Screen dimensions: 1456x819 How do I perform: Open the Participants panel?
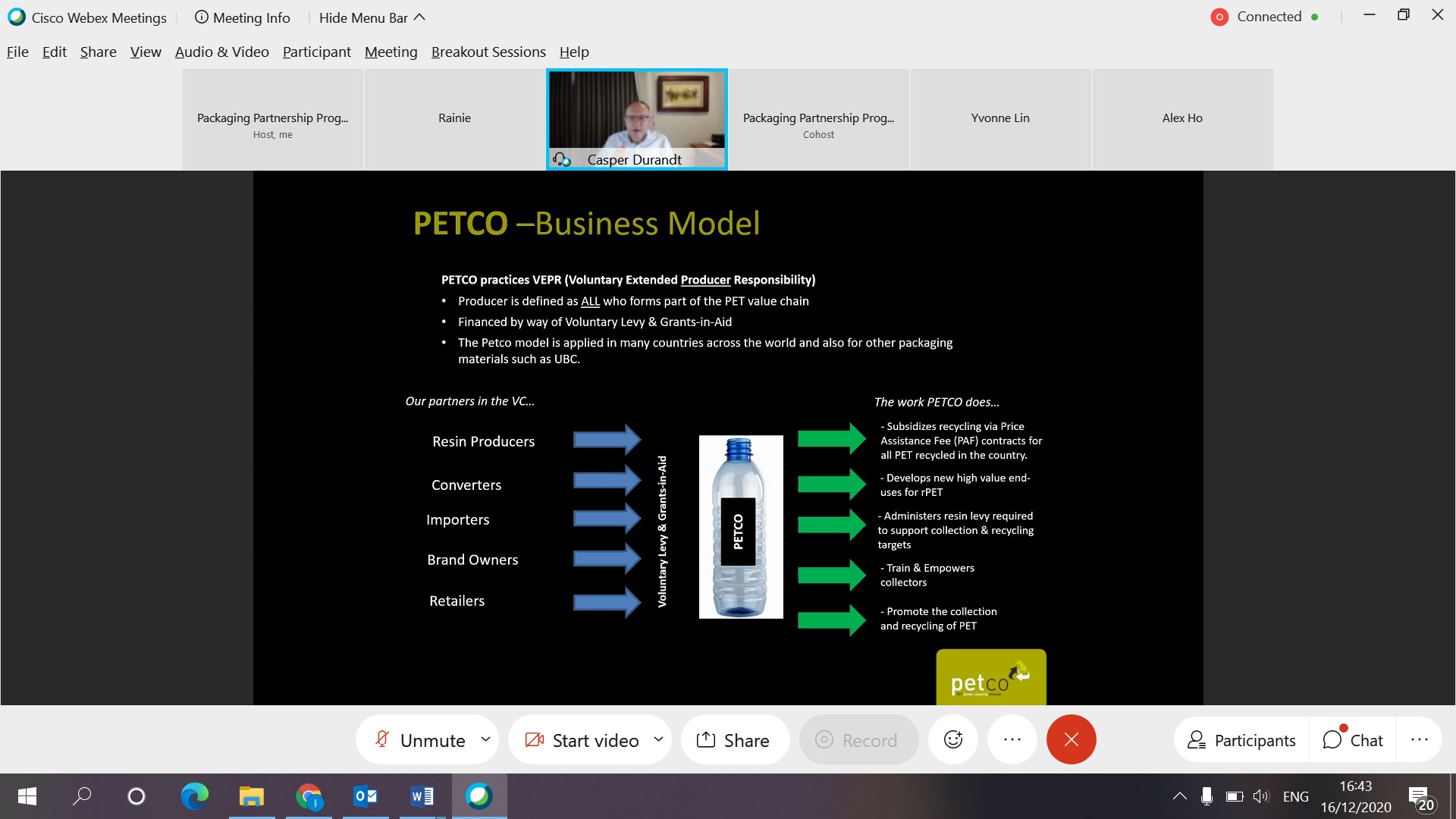1241,740
